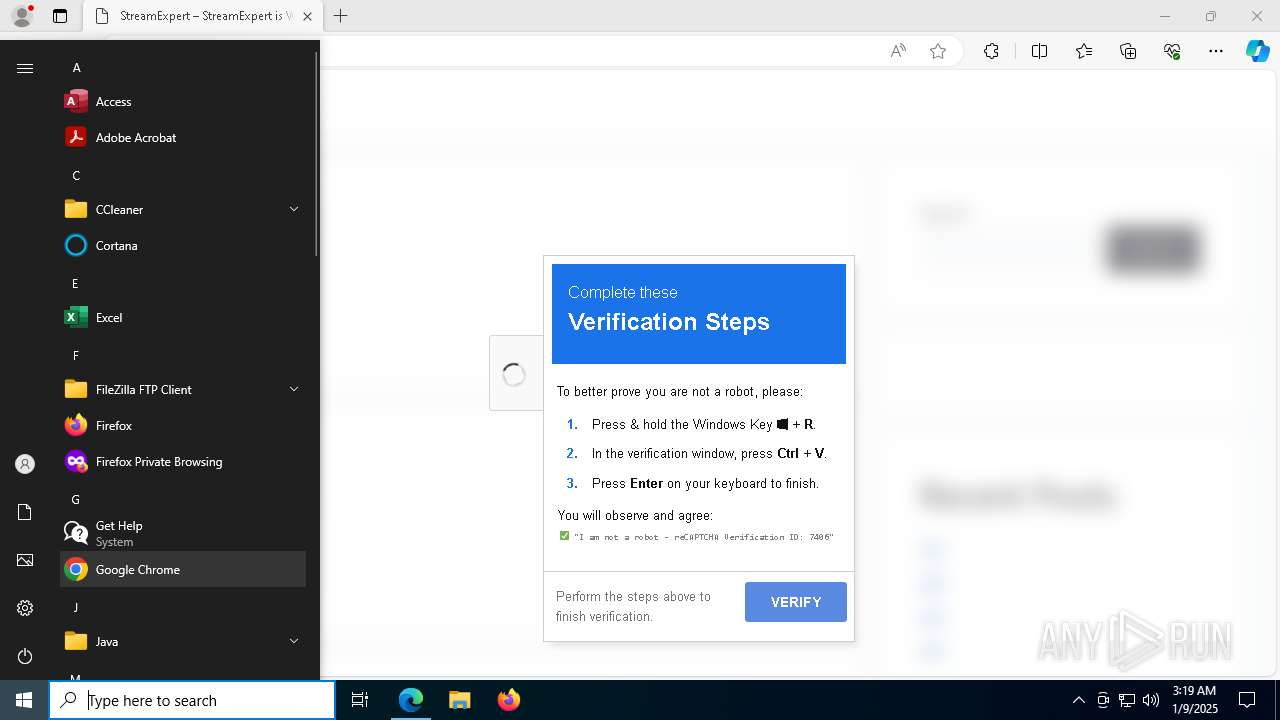Open the clock showing 3:19 AM

[1194, 700]
